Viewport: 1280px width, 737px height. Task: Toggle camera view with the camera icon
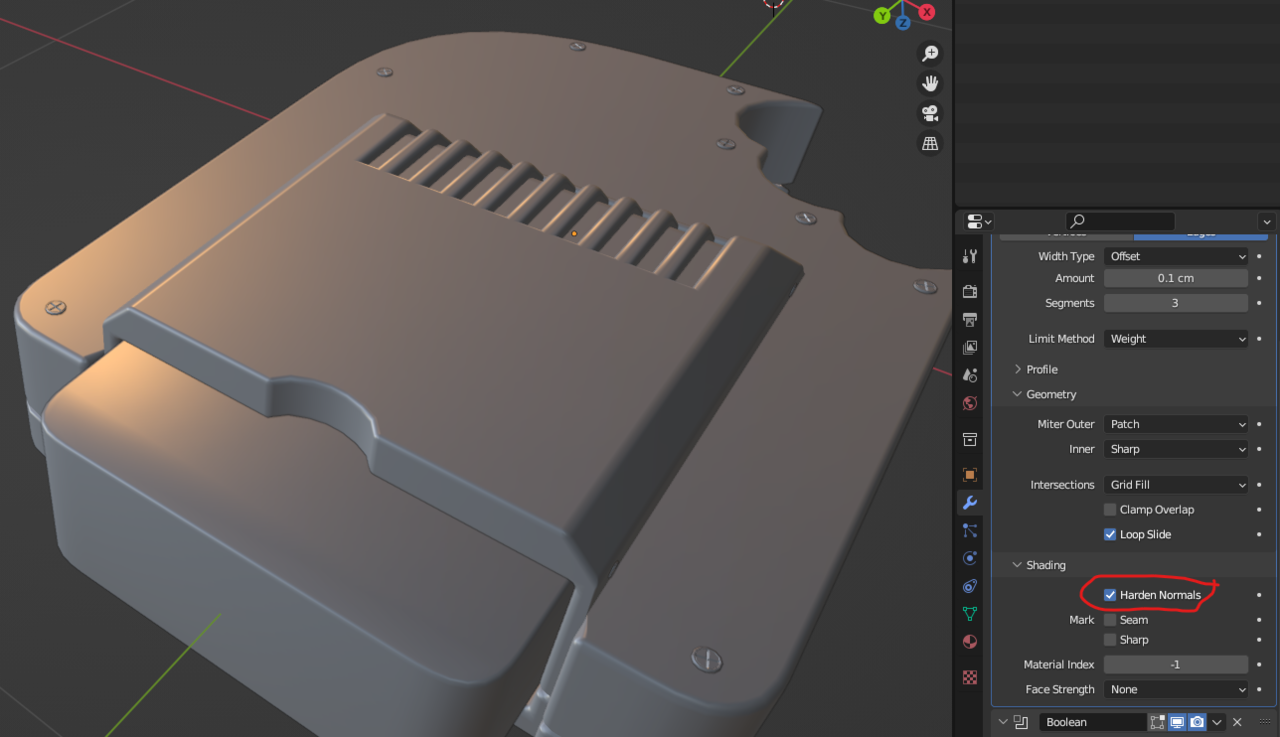(930, 113)
